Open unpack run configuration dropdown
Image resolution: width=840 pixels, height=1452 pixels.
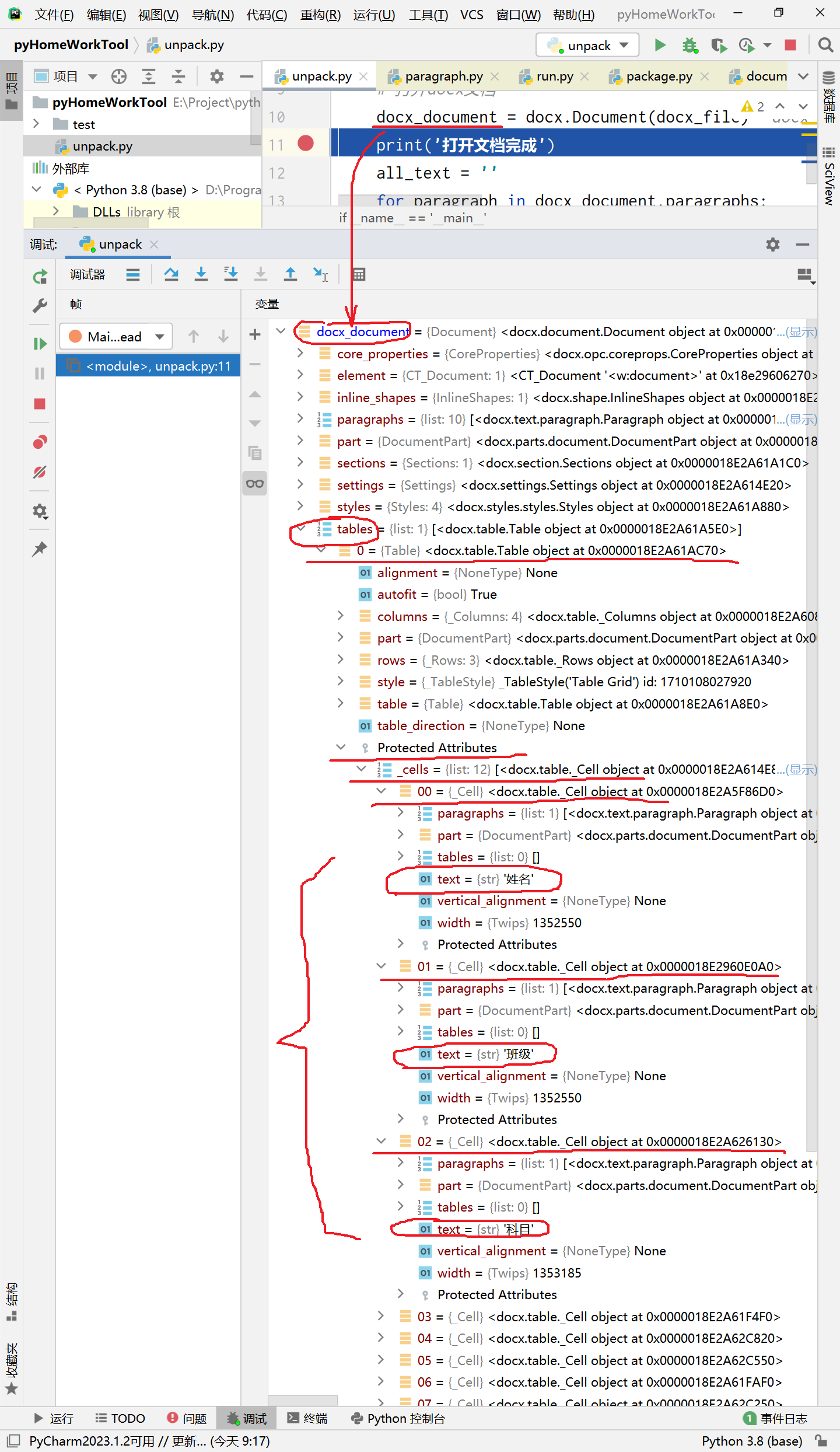point(587,45)
